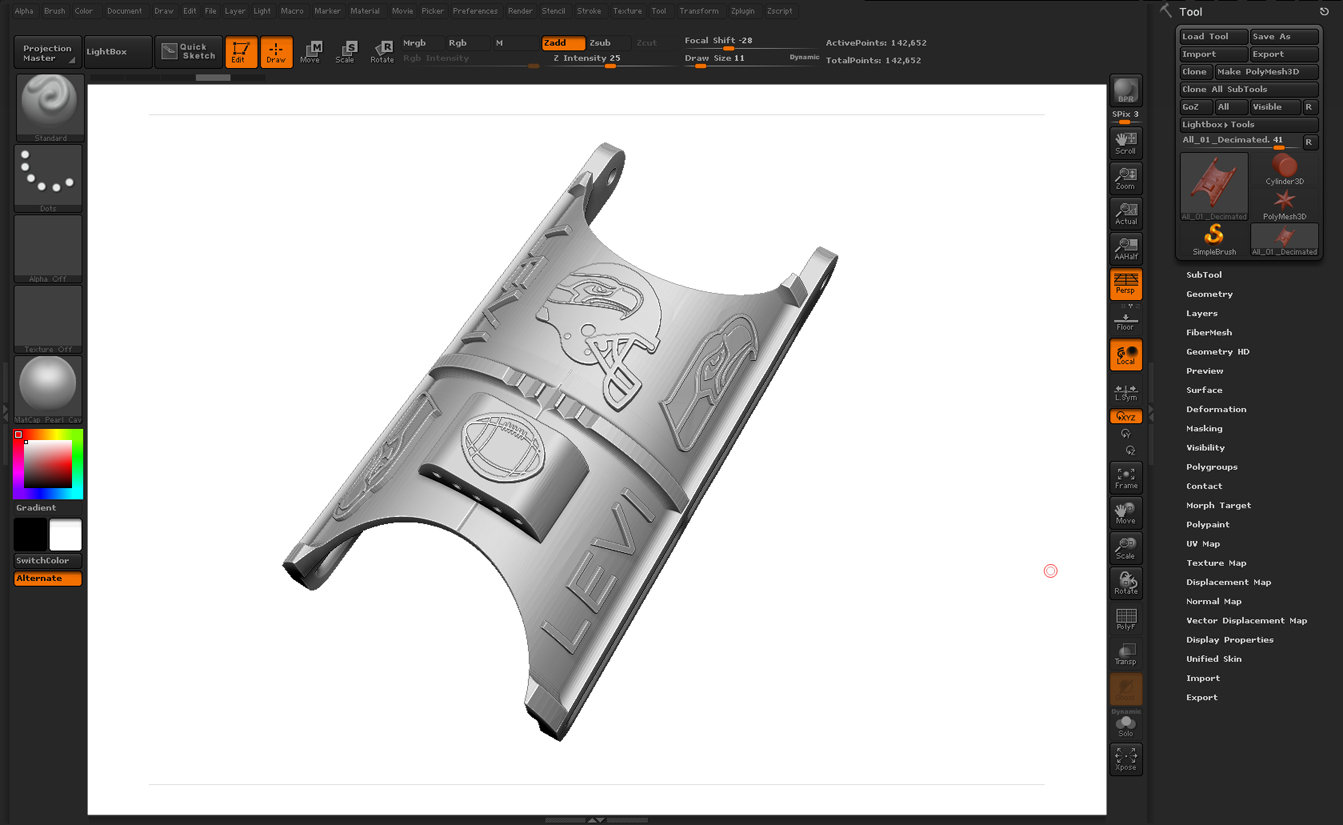Click the Load Tool button
Screen dimensions: 1343x825
[1214, 37]
